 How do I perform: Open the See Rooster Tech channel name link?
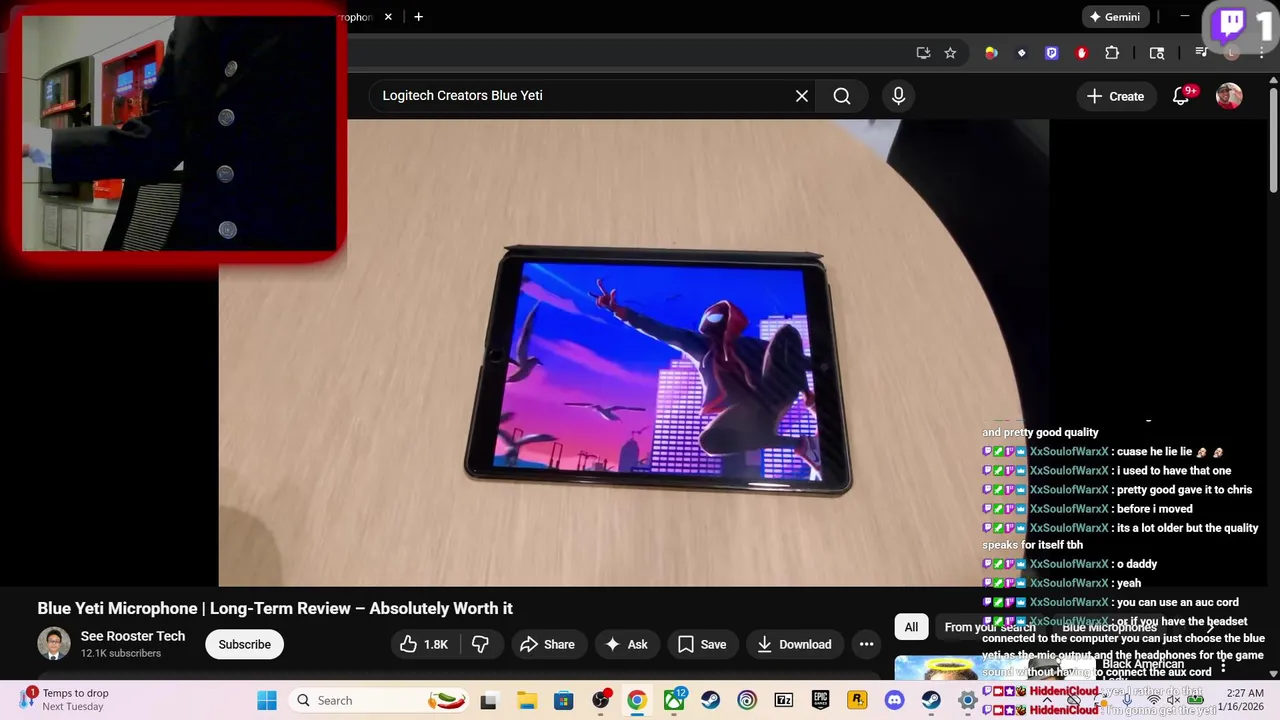click(133, 636)
